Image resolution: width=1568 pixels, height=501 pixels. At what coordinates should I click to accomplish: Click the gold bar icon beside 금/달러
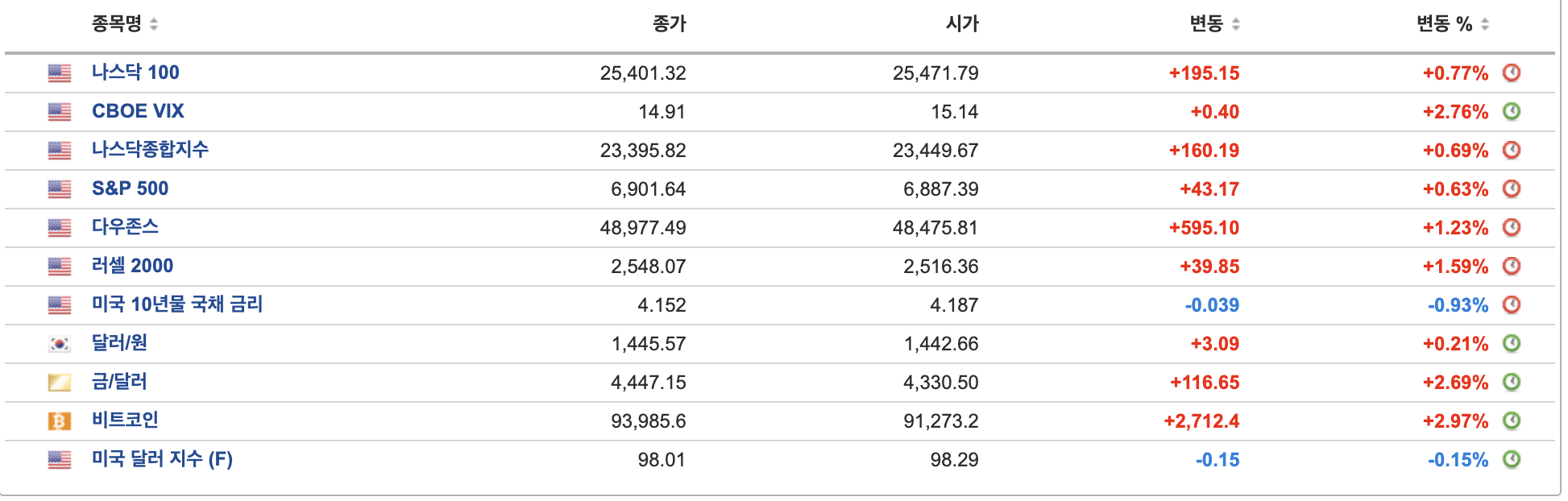[59, 382]
